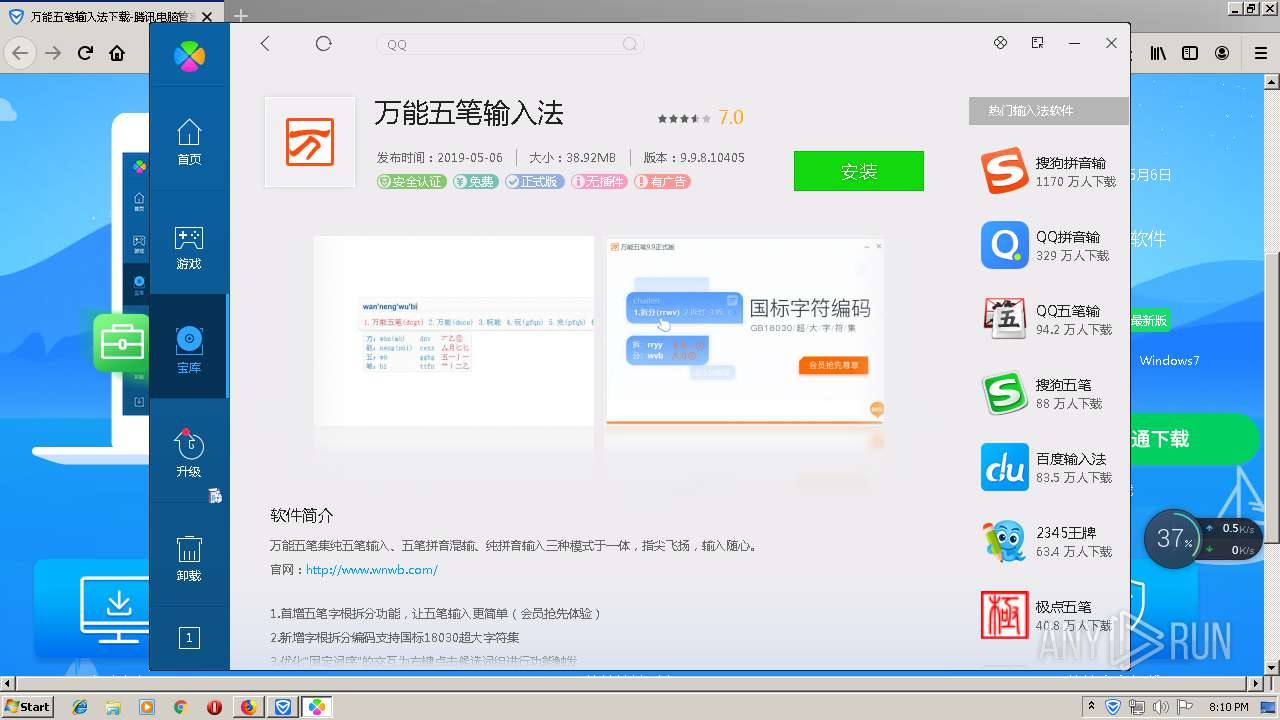1280x720 pixels.
Task: Open the 游戏 games section
Action: coord(189,248)
